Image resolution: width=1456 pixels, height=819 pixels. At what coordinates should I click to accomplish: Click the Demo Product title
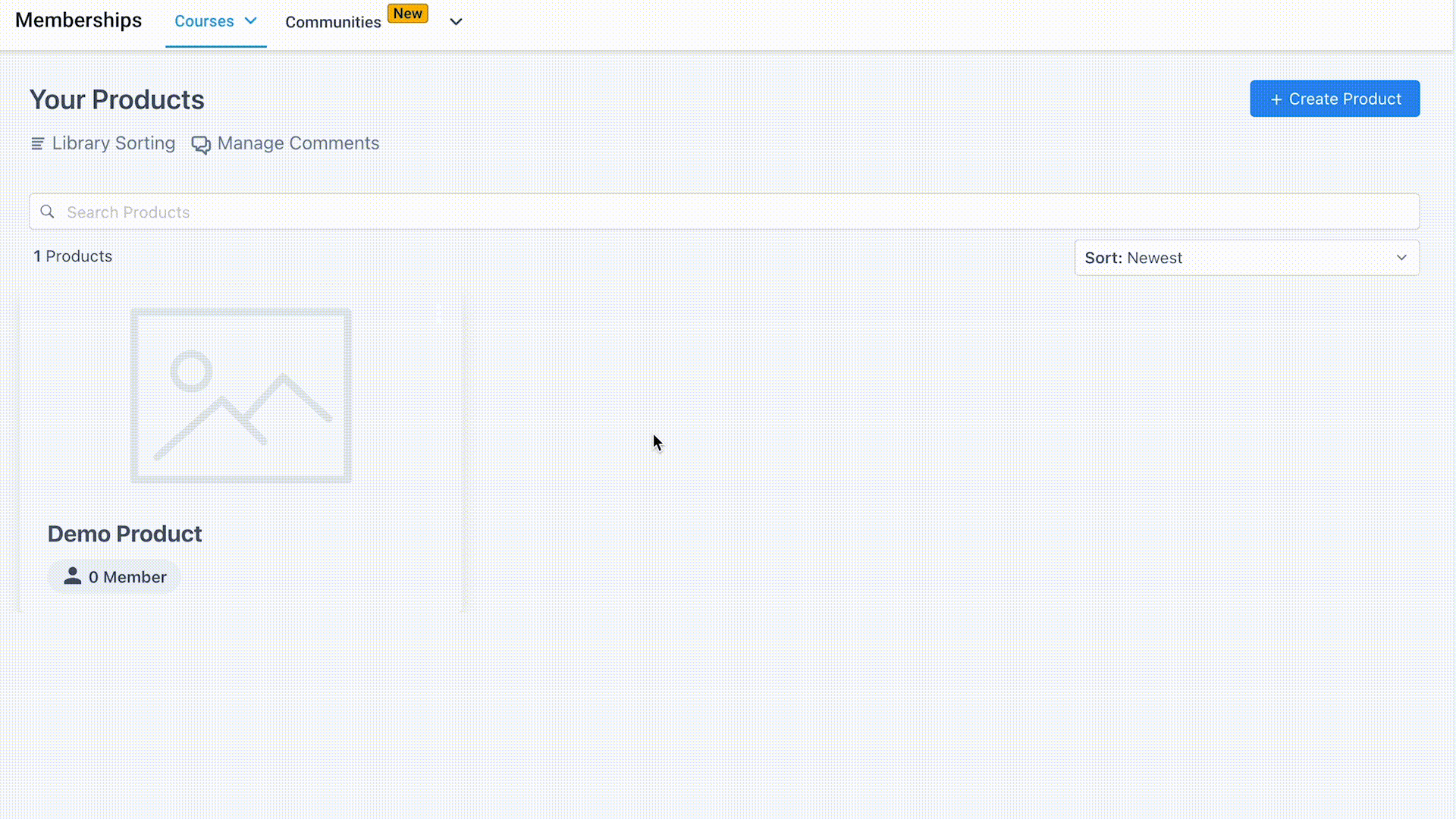[x=125, y=534]
